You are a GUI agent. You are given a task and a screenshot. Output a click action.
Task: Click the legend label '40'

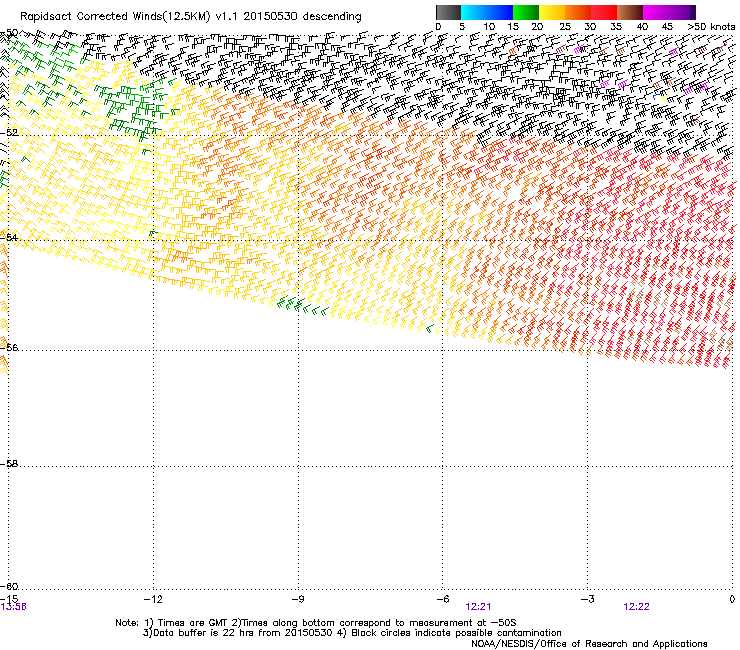(642, 27)
